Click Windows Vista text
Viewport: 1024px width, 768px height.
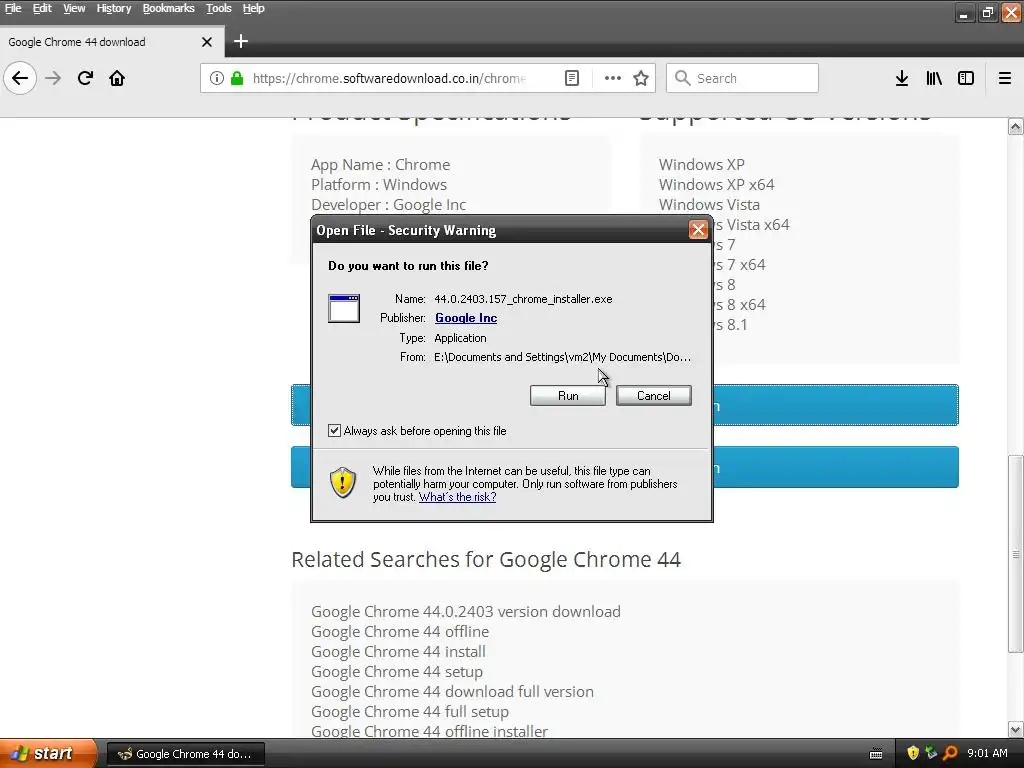(x=709, y=205)
